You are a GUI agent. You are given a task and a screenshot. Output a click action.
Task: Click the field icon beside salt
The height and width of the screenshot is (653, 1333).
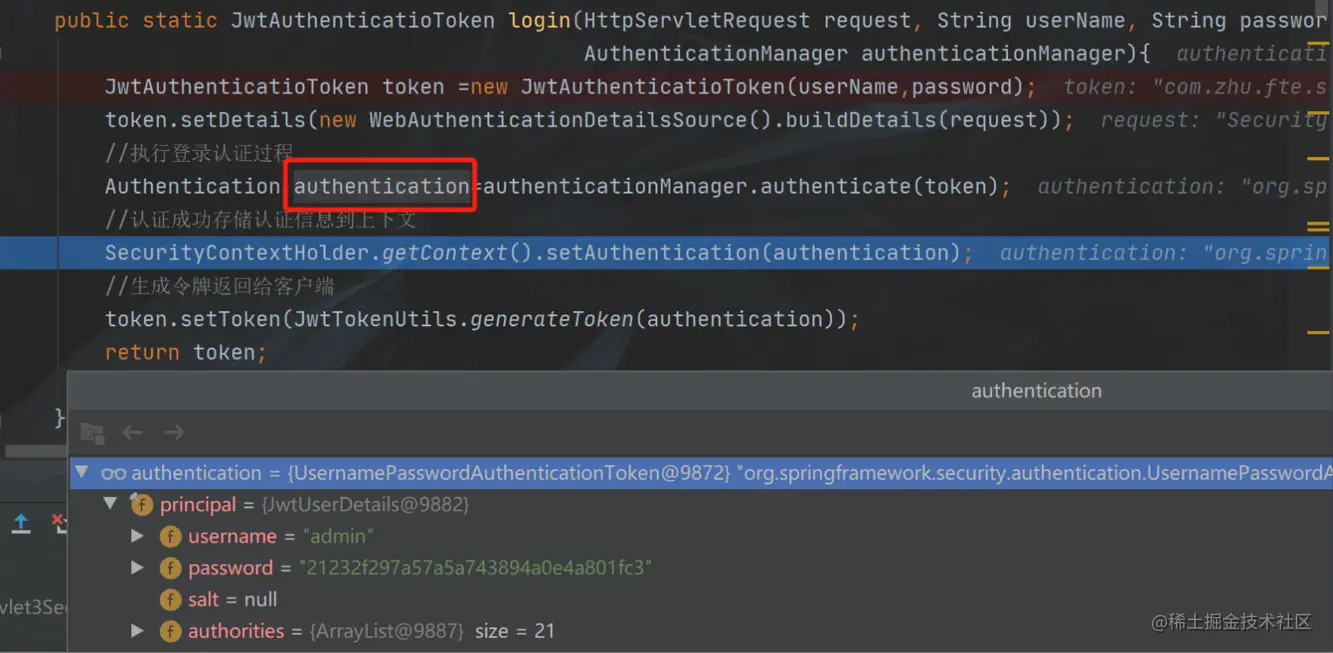pyautogui.click(x=171, y=600)
